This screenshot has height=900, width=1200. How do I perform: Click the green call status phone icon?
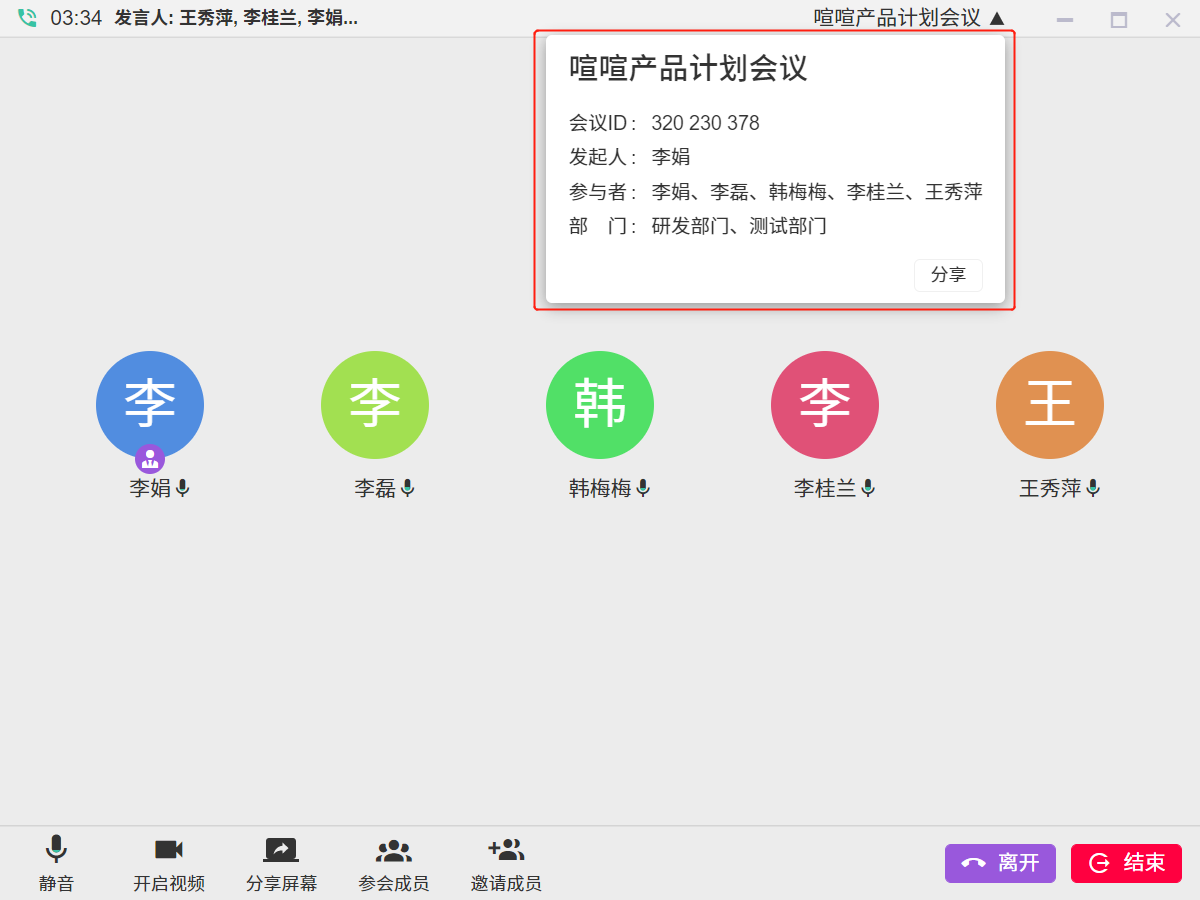pos(27,18)
